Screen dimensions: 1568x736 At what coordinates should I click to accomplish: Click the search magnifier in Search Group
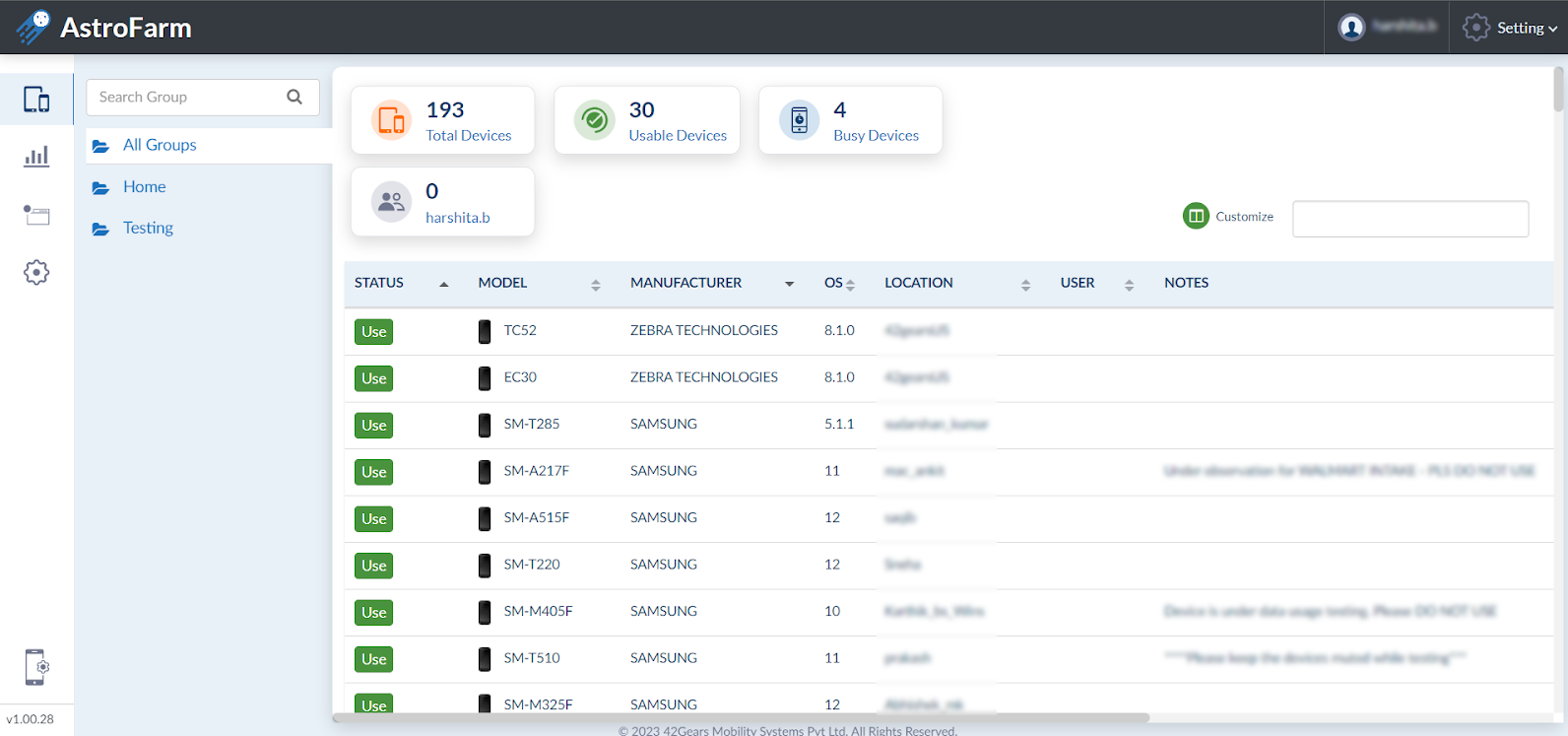[294, 97]
